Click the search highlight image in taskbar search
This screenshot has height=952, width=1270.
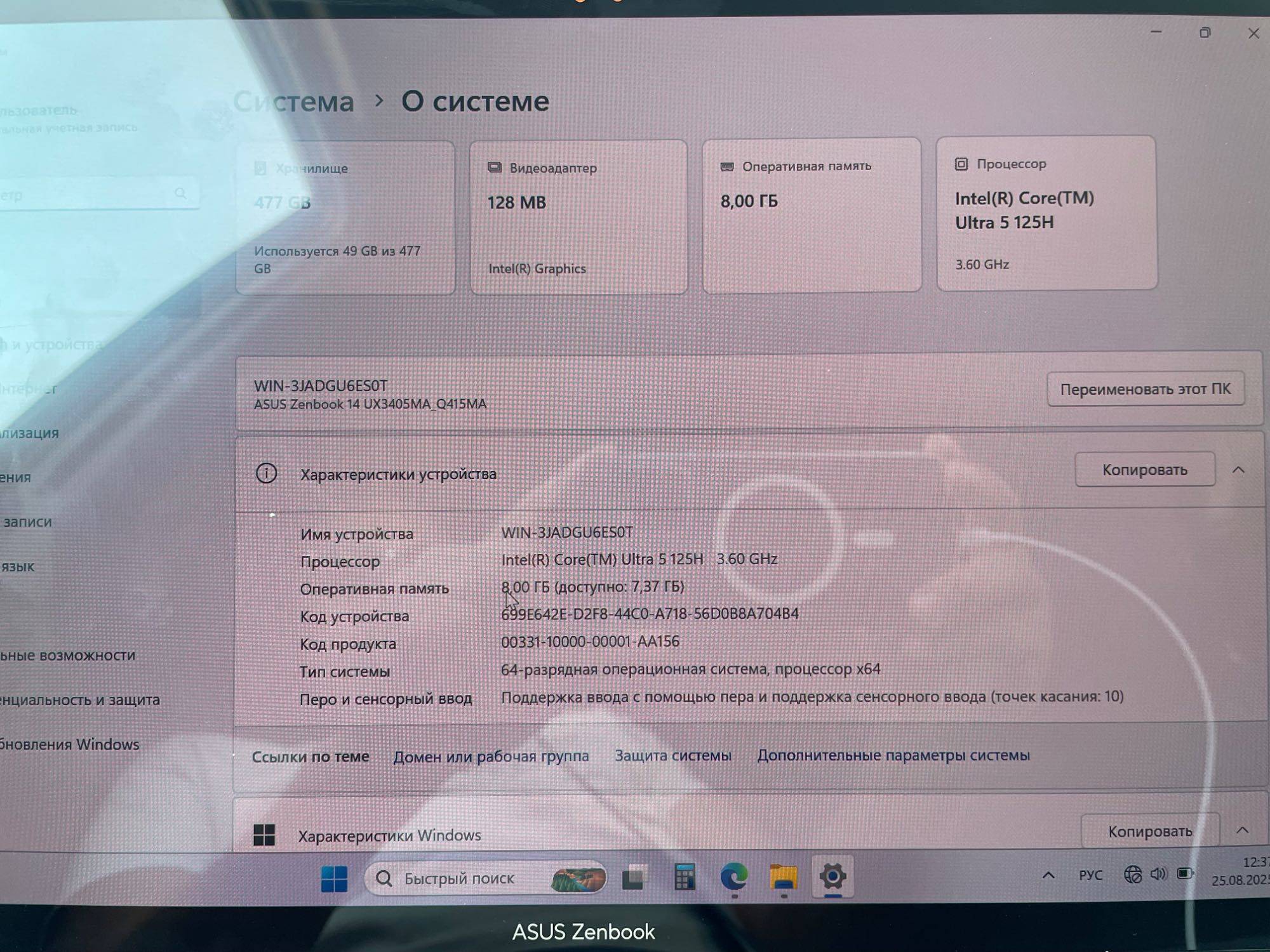click(577, 878)
